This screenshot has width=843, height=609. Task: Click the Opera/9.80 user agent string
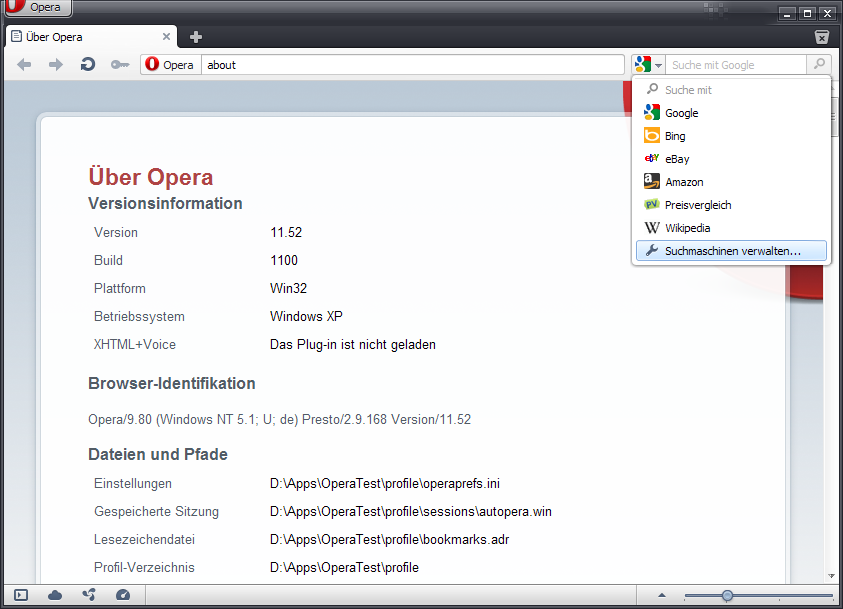tap(280, 419)
